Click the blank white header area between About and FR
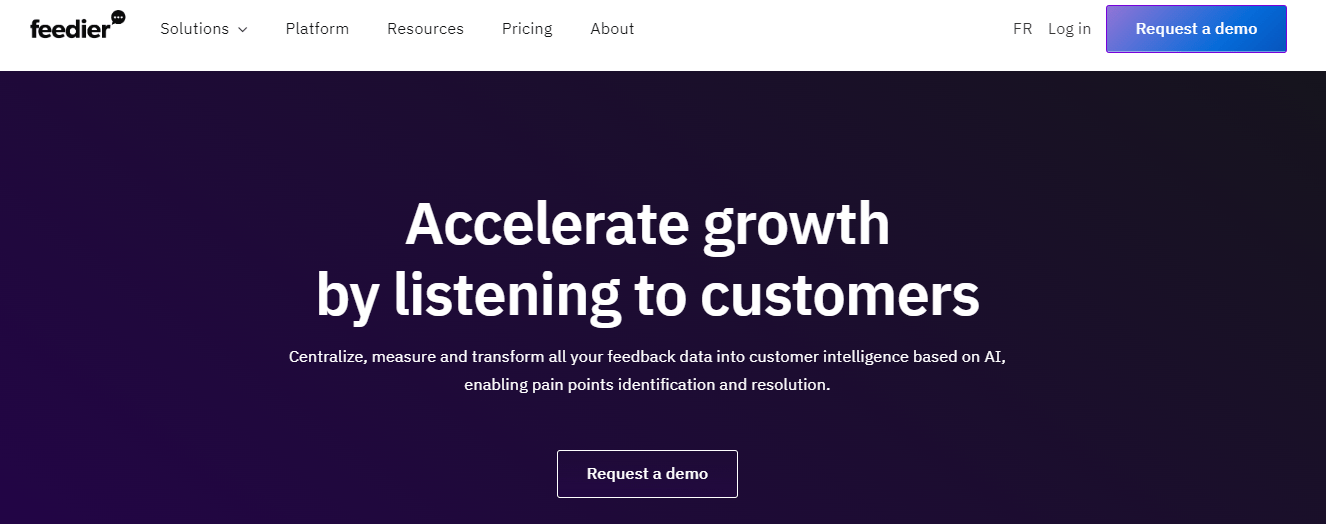The image size is (1326, 524). coord(820,29)
